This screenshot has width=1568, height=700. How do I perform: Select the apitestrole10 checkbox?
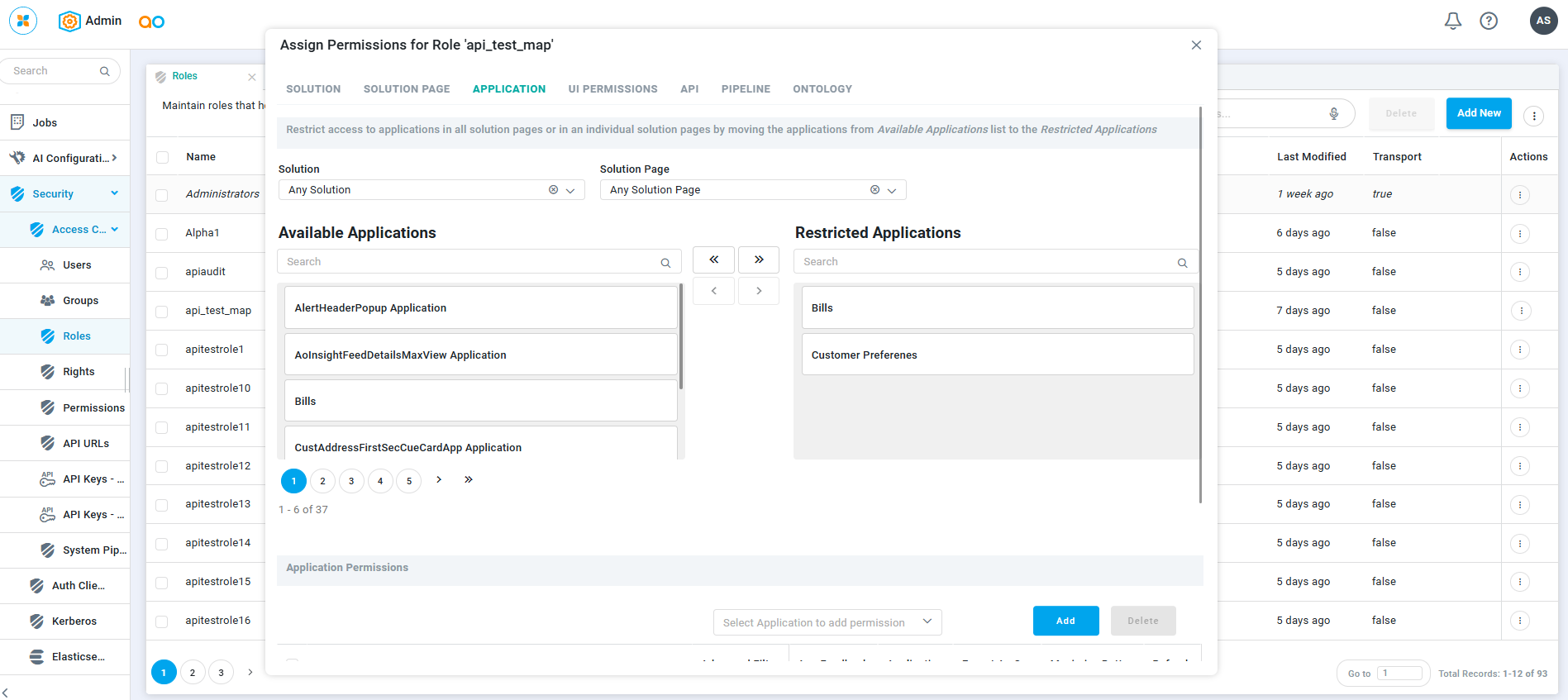click(x=162, y=389)
